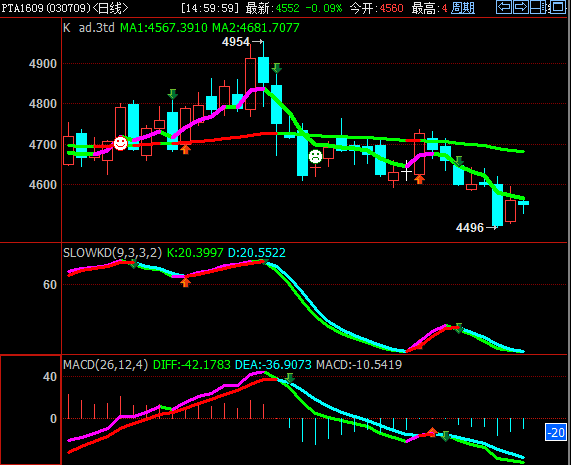This screenshot has height=465, width=571.
Task: Select green sell arrow near 4650 on right decline
Action: (x=459, y=161)
